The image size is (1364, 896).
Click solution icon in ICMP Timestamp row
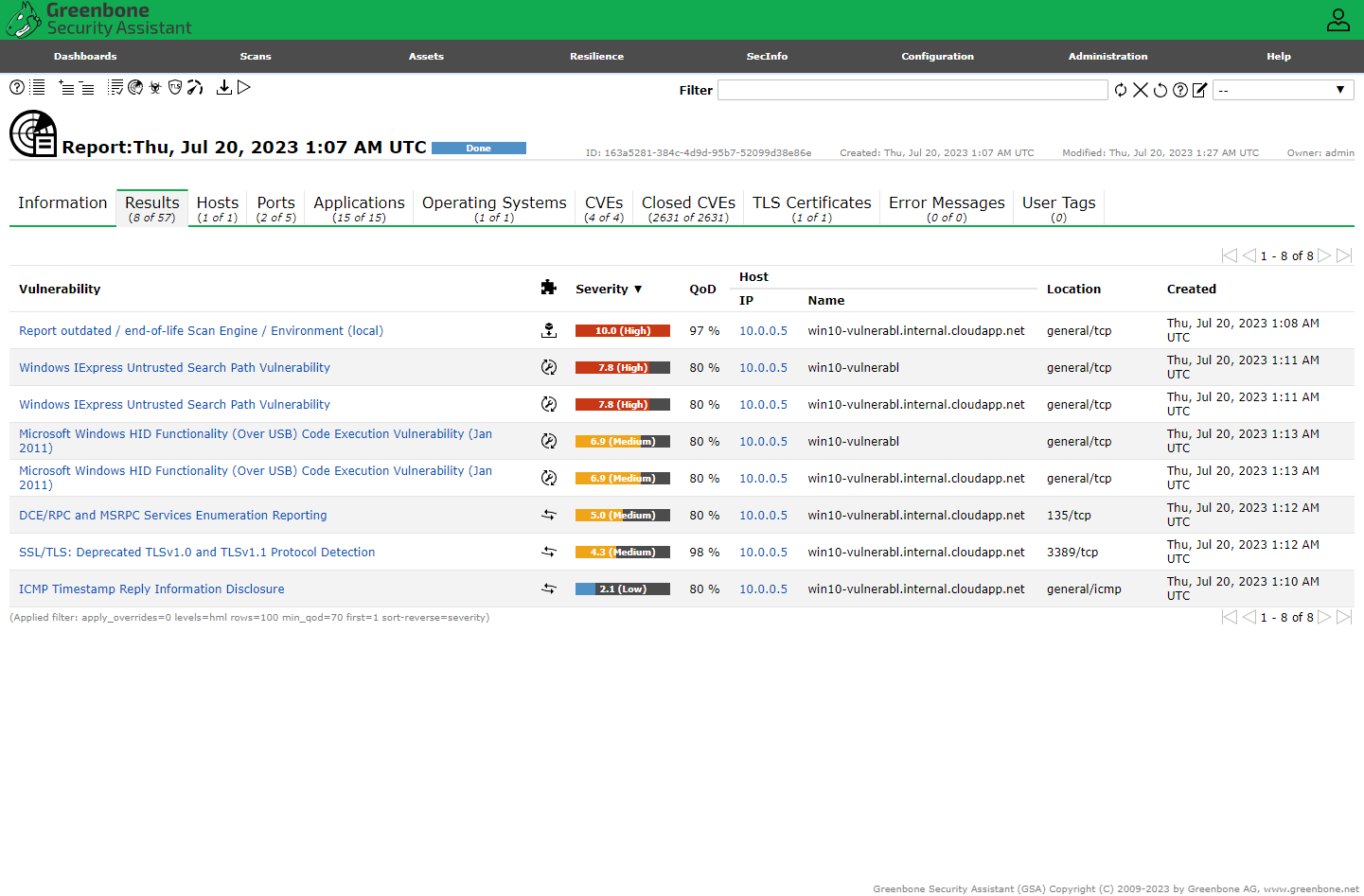(549, 589)
